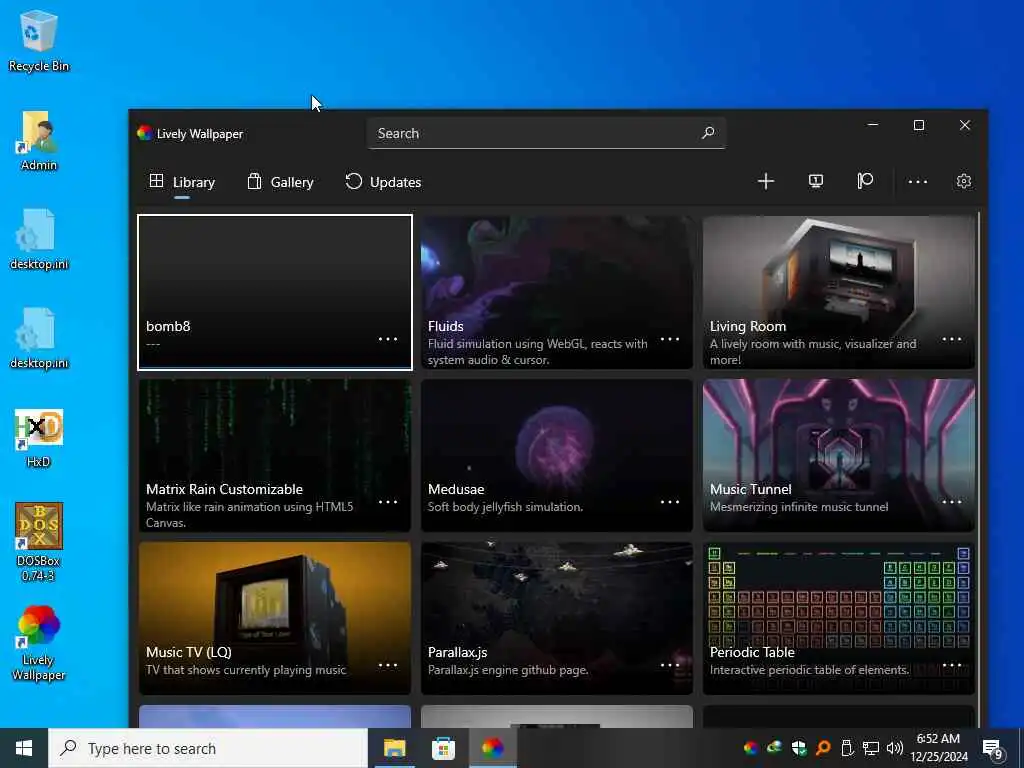Open Microsoft Store from the taskbar
The width and height of the screenshot is (1024, 768).
[x=443, y=748]
